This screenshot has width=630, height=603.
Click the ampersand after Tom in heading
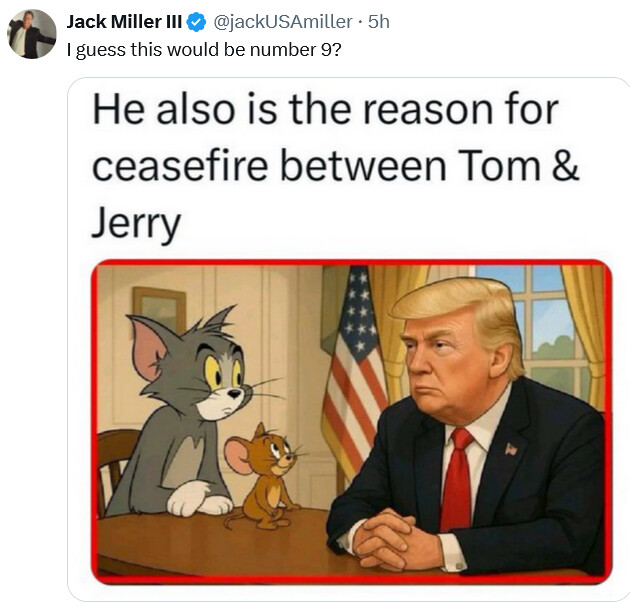click(x=564, y=166)
